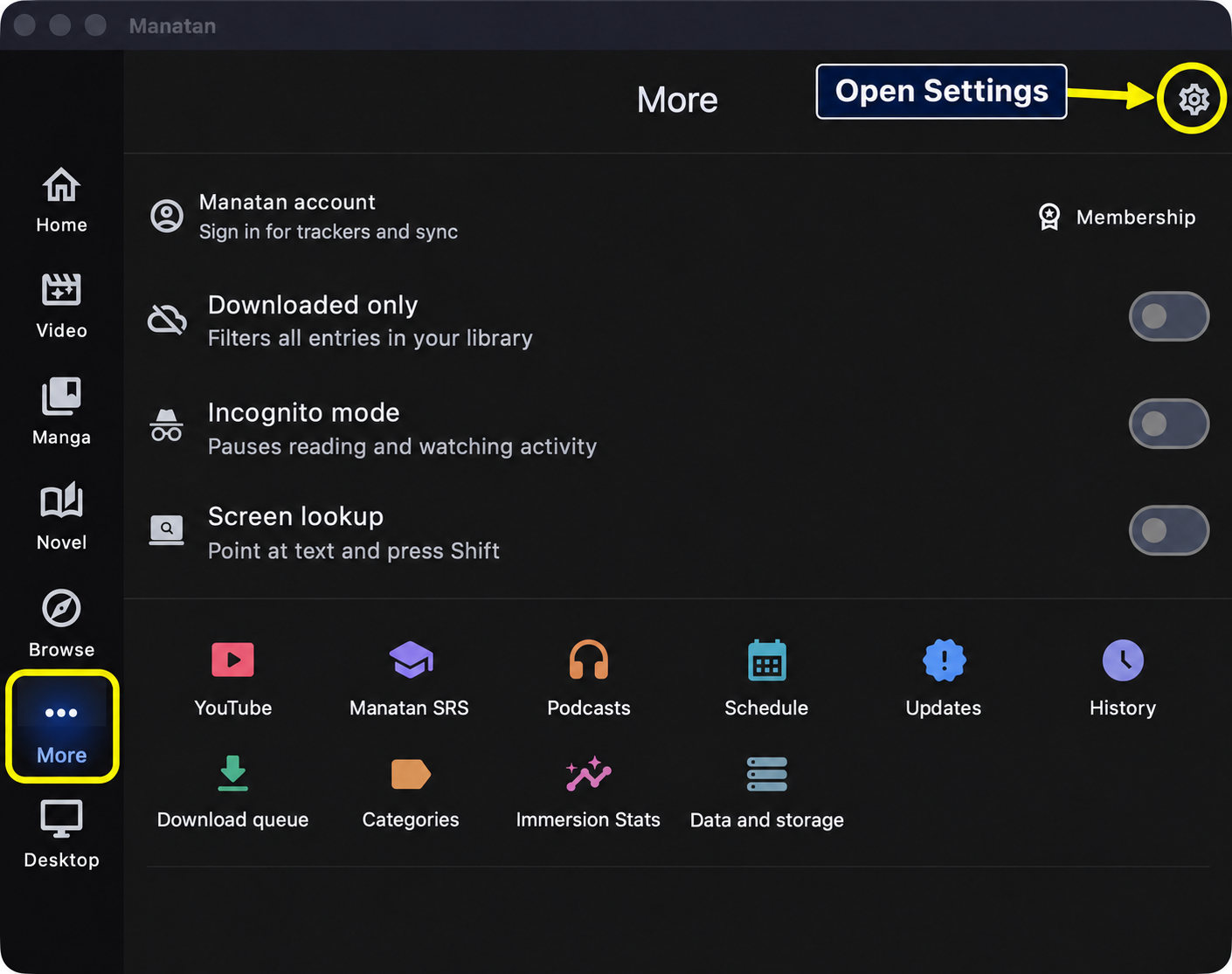Select the More tab in sidebar
1232x974 pixels.
coord(61,728)
